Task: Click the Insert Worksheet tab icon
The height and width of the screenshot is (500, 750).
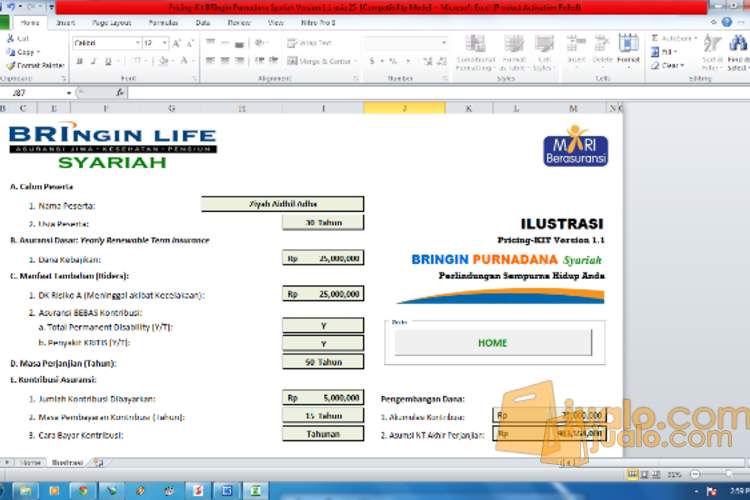Action: pyautogui.click(x=98, y=463)
